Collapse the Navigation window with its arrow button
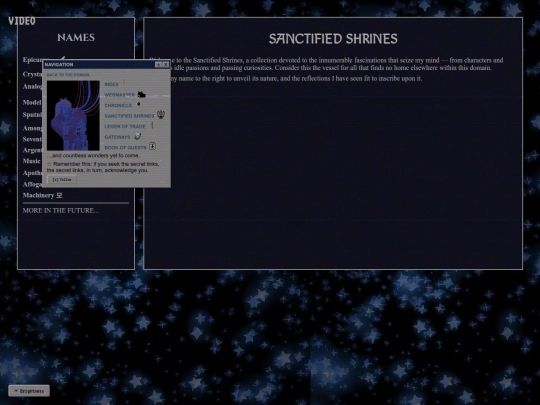 [158, 64]
